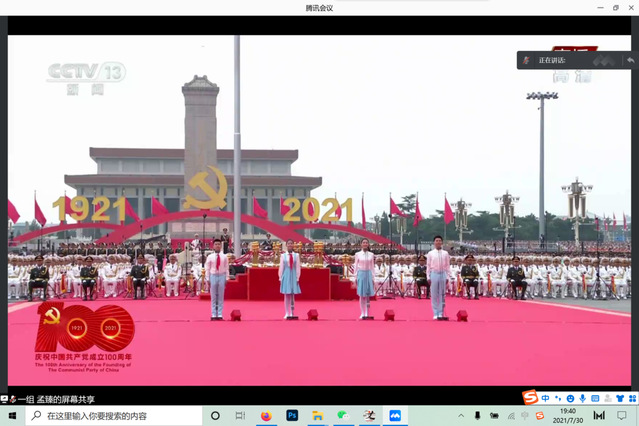Viewport: 639px width, 426px height.
Task: Click the muted microphone icon in speaker panel
Action: (x=526, y=60)
